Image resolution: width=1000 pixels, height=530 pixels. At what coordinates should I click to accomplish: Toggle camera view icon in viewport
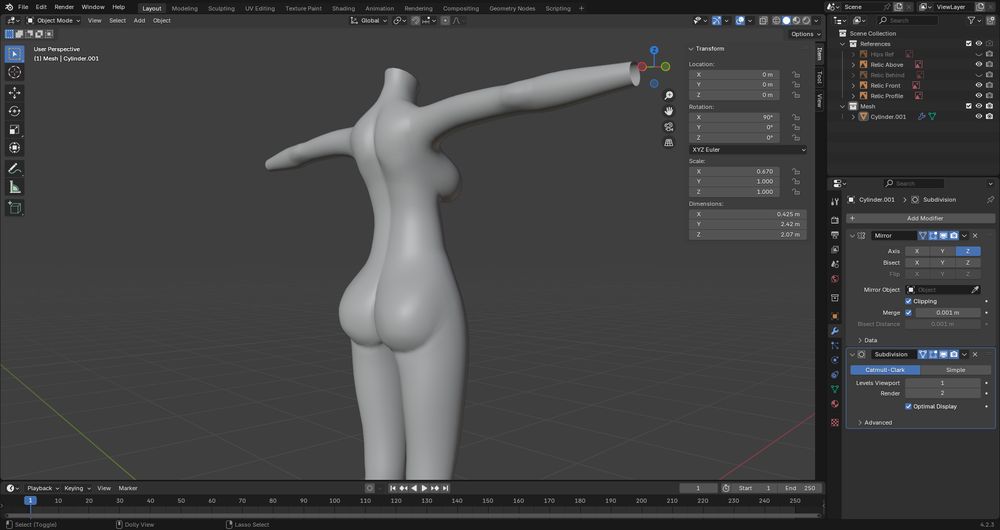[x=668, y=127]
